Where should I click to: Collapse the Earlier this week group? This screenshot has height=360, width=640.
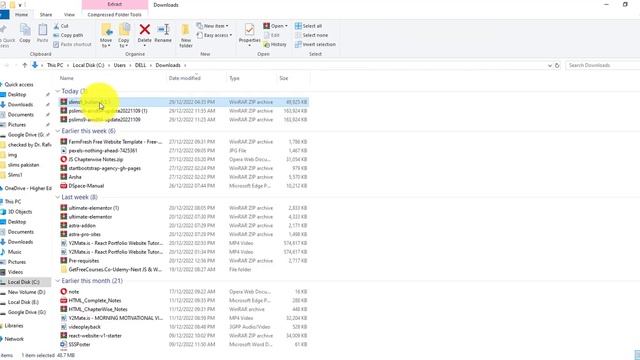pyautogui.click(x=58, y=131)
